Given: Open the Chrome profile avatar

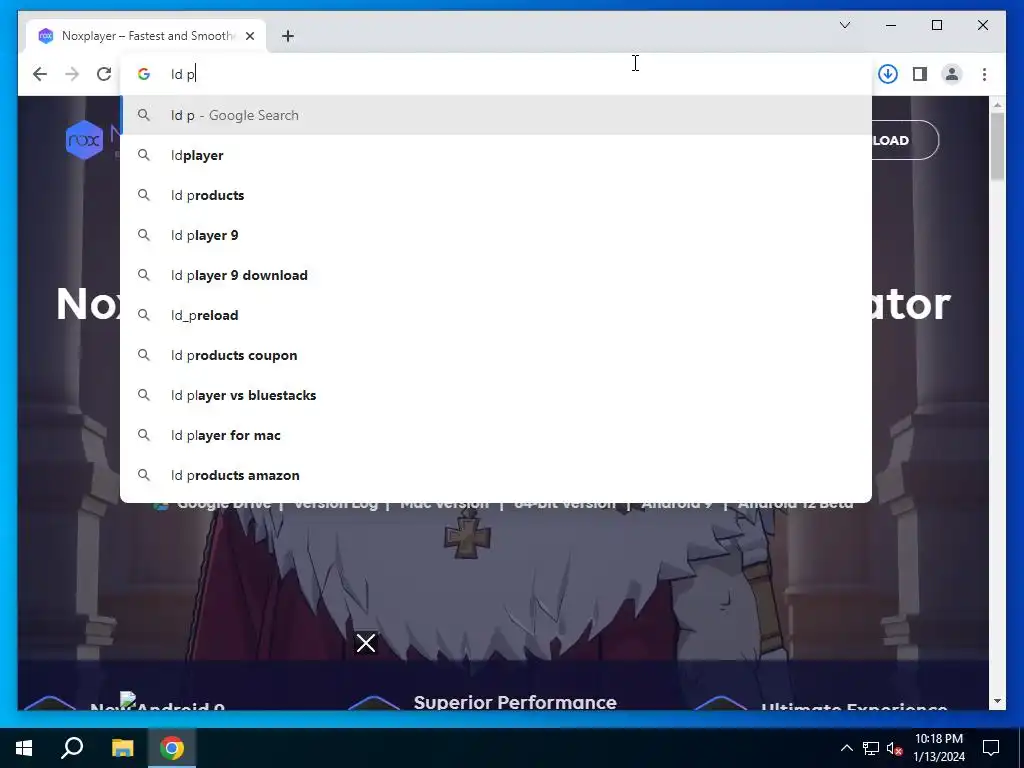Looking at the screenshot, I should 952,74.
